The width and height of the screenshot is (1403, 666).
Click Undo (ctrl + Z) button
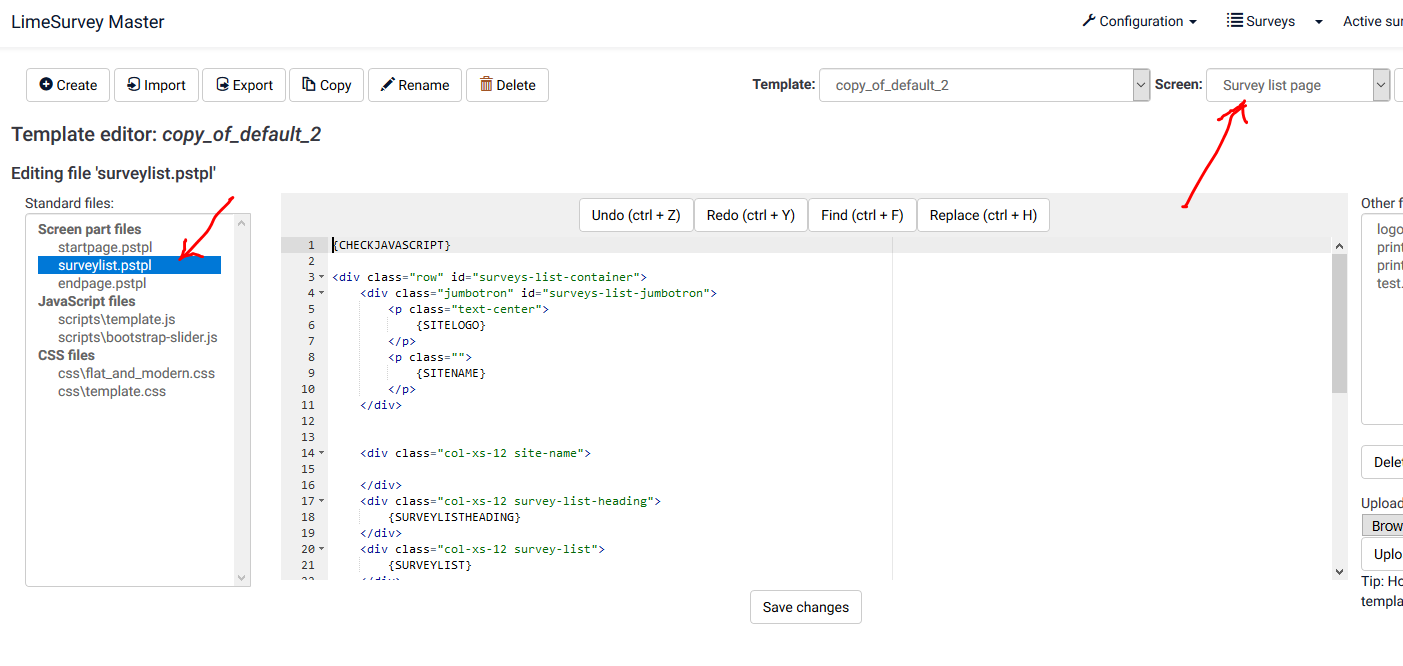click(x=636, y=215)
